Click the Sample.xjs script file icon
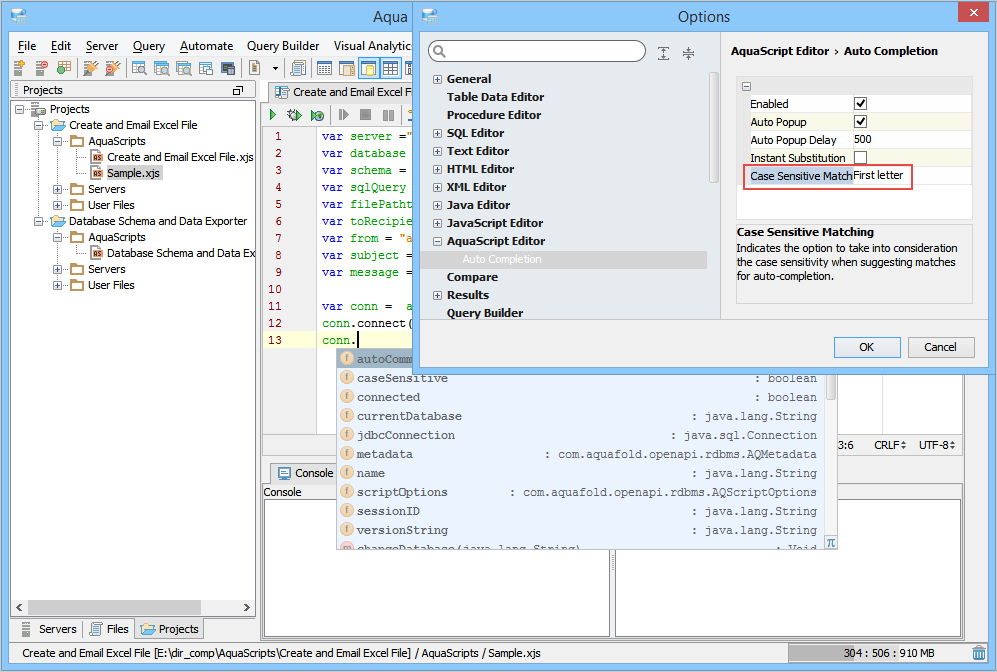Image resolution: width=997 pixels, height=672 pixels. pyautogui.click(x=97, y=173)
